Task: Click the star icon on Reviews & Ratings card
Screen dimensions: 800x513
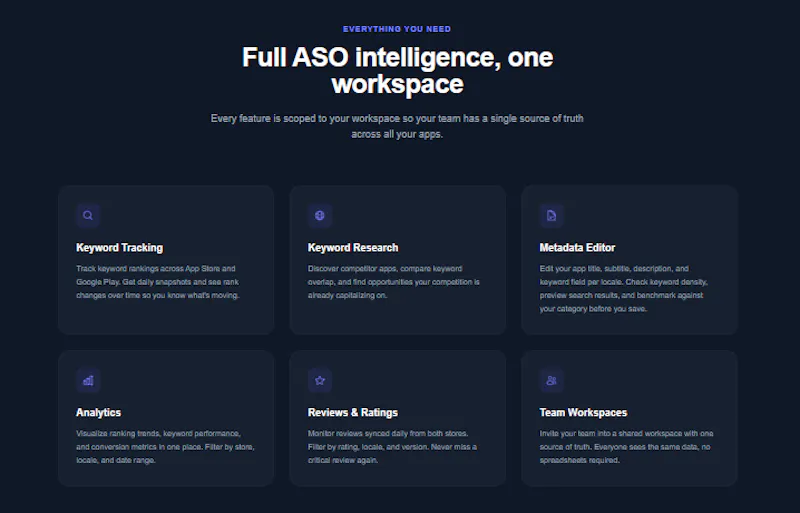Action: coord(320,380)
